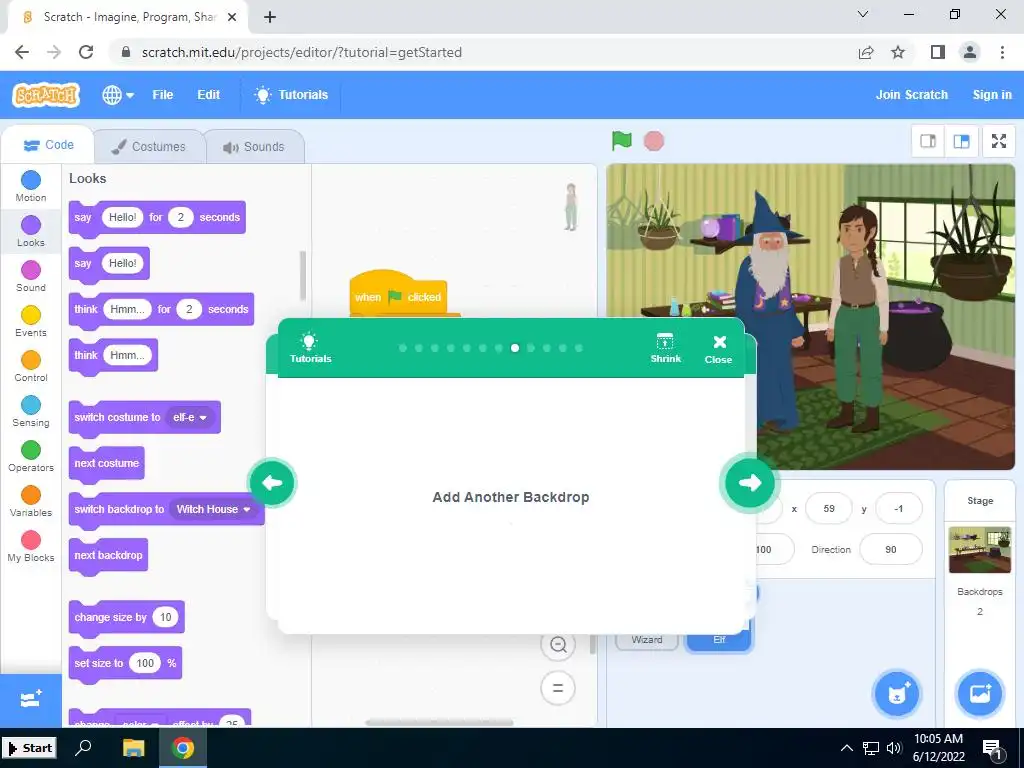Open the notification center icon
This screenshot has width=1024, height=768.
pos(992,748)
